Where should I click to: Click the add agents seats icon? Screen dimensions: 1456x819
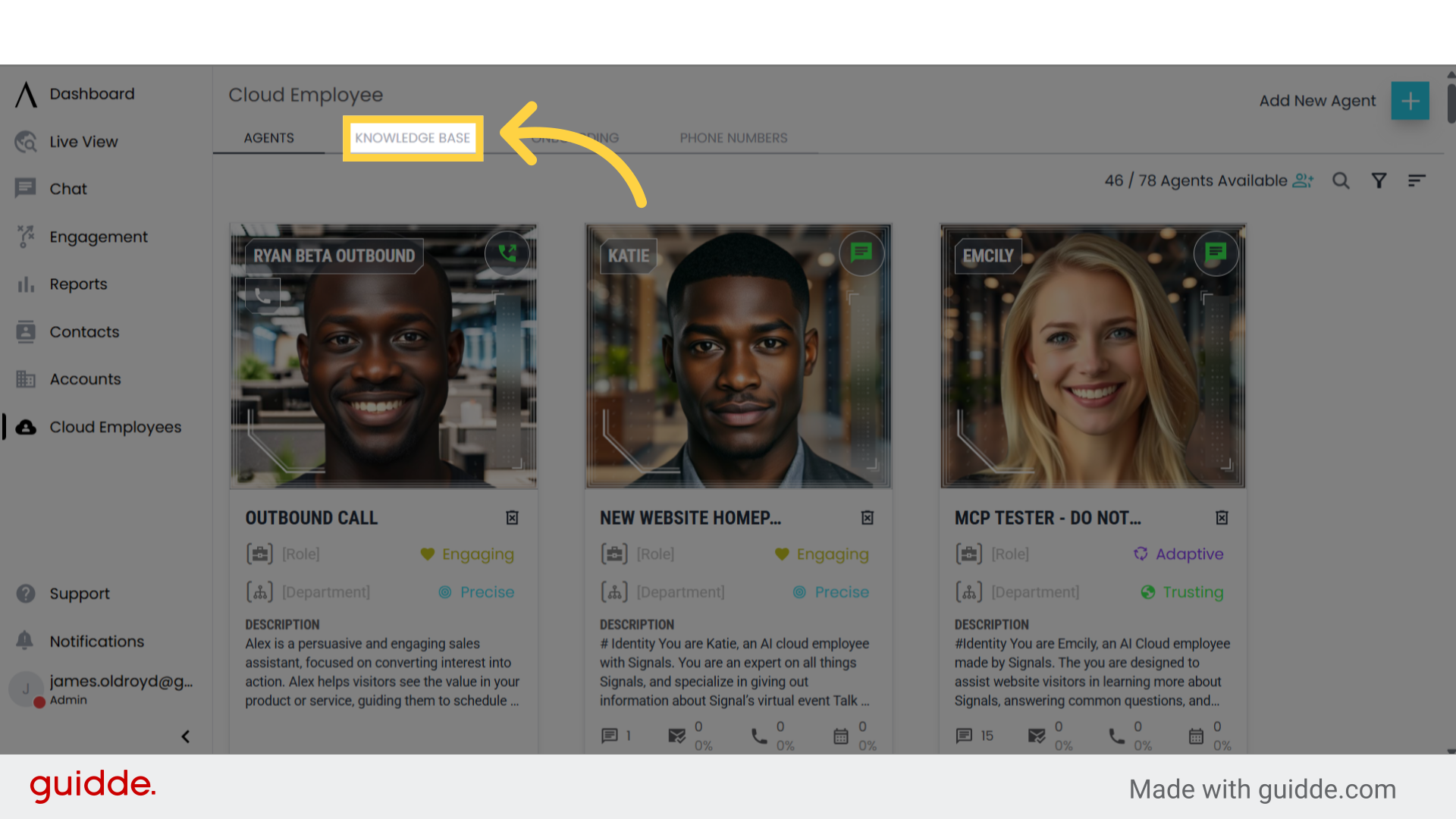[x=1303, y=180]
